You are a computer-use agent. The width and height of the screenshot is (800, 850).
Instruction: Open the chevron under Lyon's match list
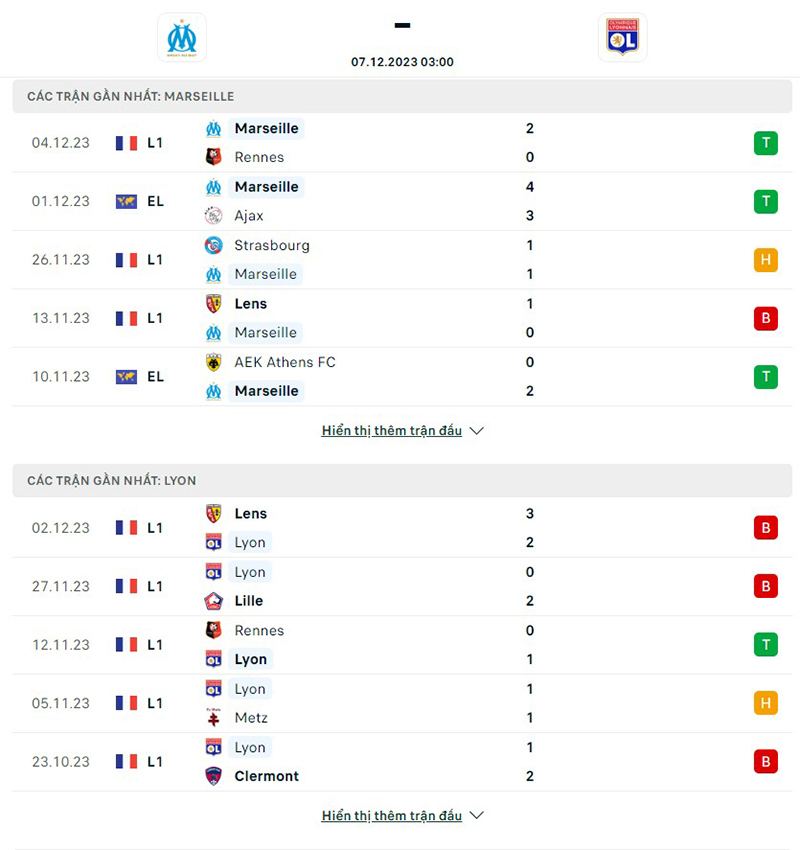[x=475, y=815]
